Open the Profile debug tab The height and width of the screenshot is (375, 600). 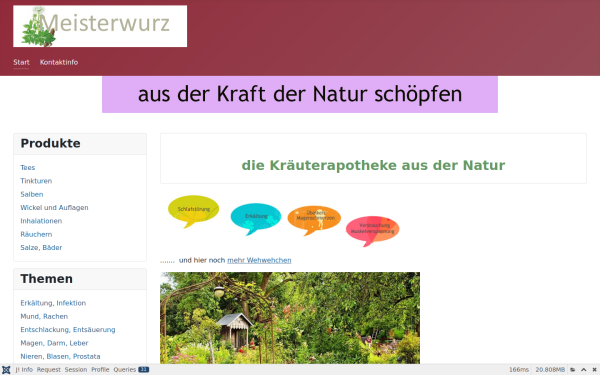tap(100, 370)
